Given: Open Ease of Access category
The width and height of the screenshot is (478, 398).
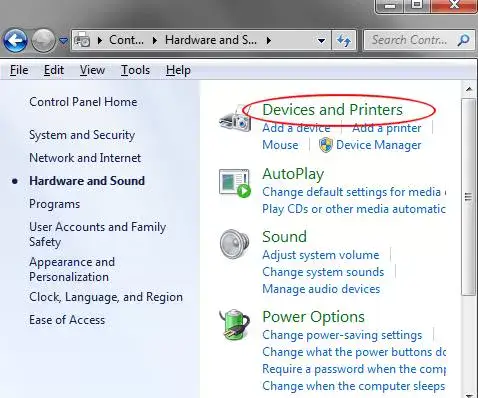Looking at the screenshot, I should click(x=67, y=320).
